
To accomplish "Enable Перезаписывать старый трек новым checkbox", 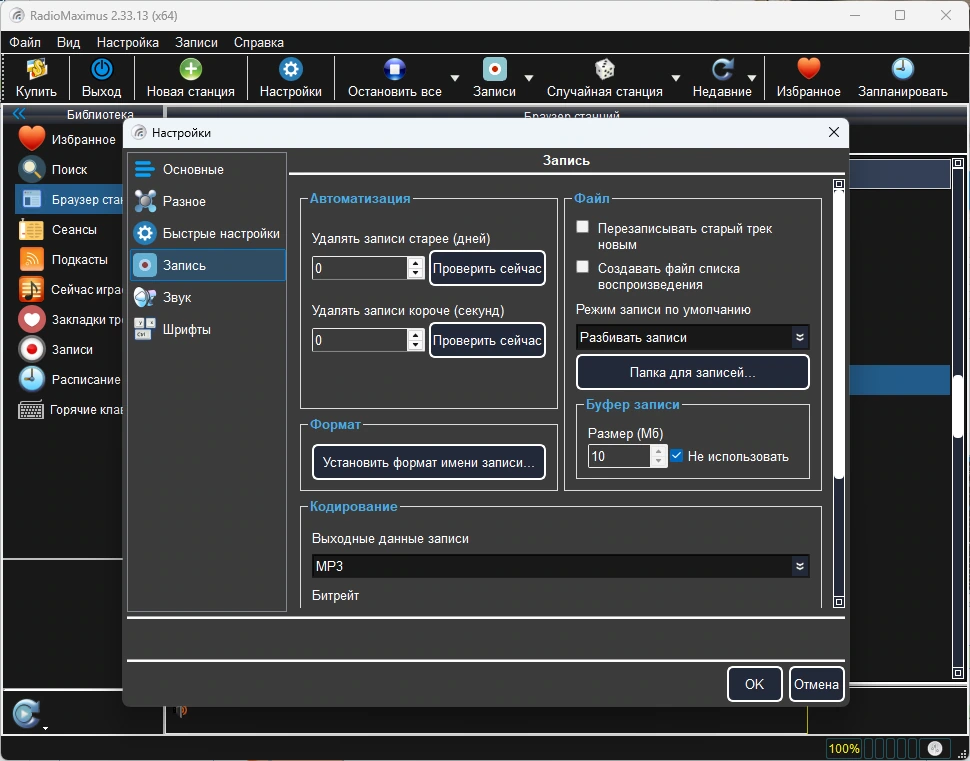I will pos(582,227).
